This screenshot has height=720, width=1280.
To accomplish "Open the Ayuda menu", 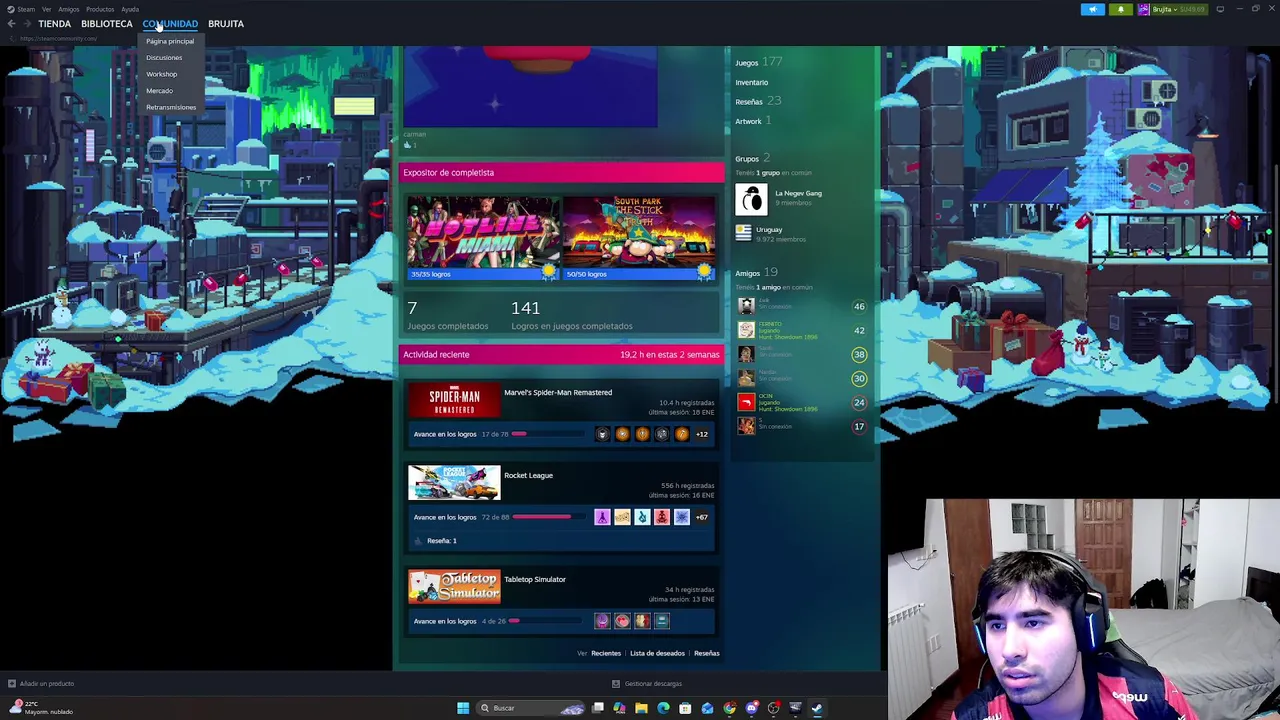I will [130, 9].
